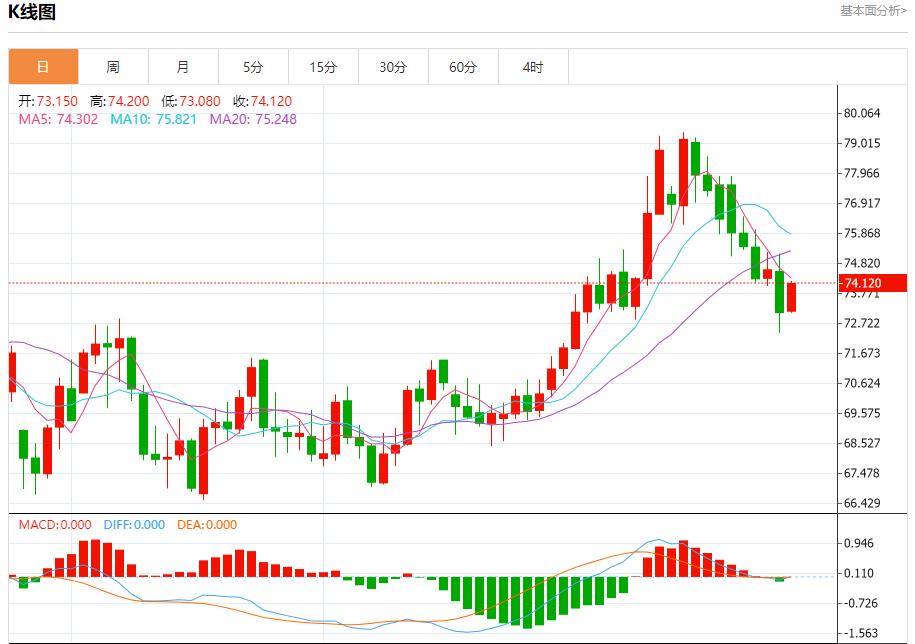Click the 75.868 price axis label
The image size is (915, 644).
(862, 233)
